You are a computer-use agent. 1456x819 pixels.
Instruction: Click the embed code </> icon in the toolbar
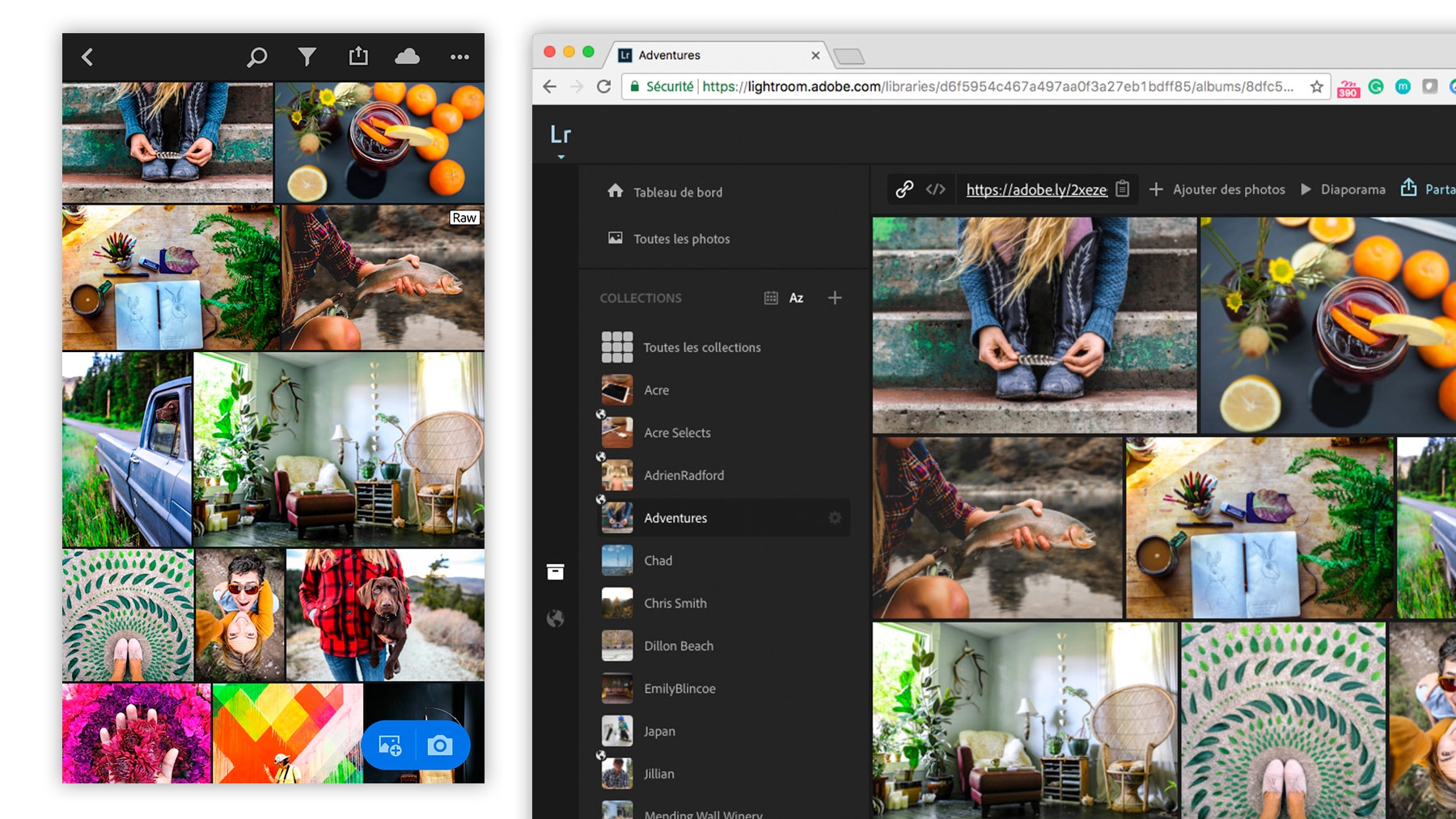[937, 189]
